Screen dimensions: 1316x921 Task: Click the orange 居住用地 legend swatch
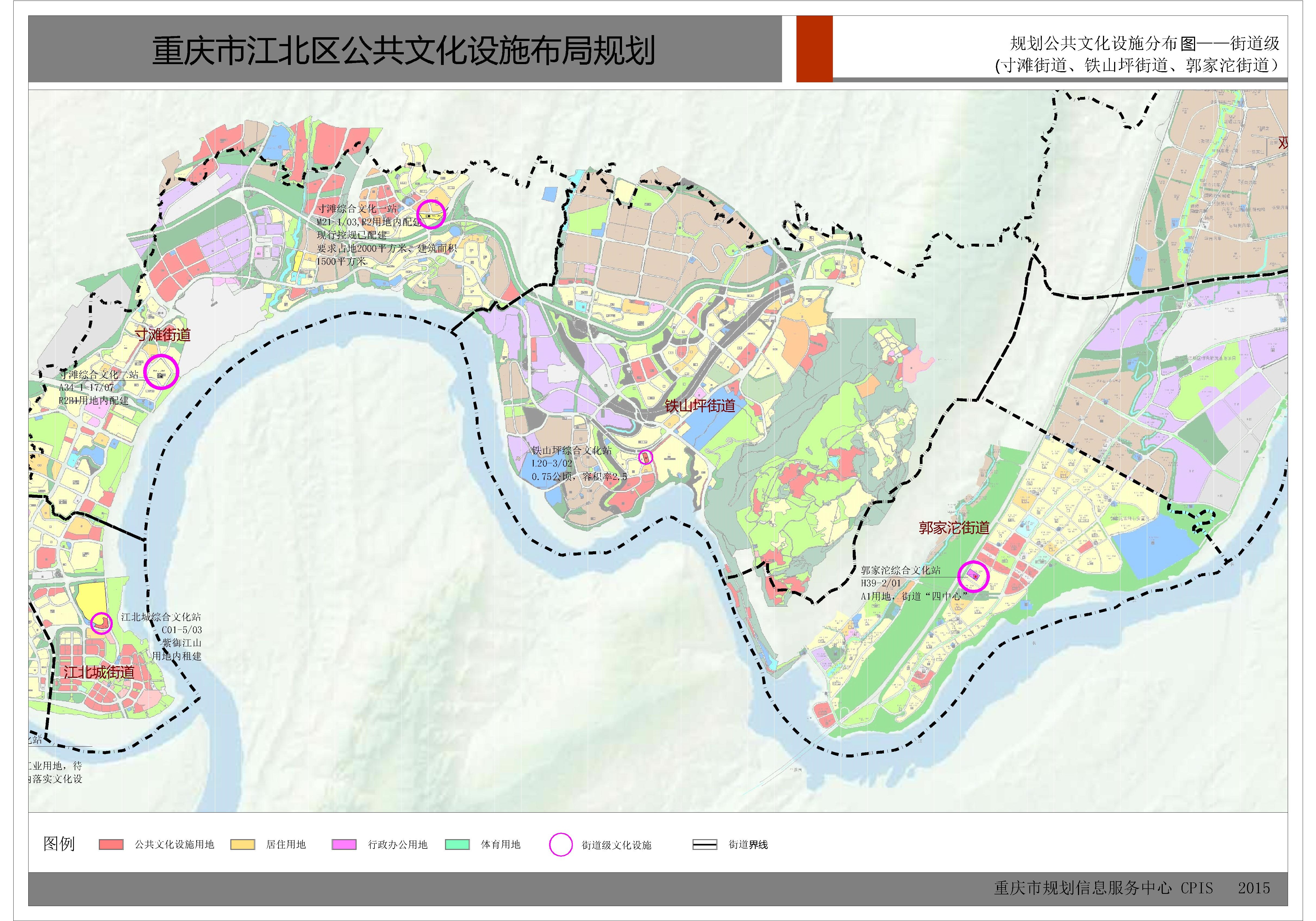(x=242, y=844)
